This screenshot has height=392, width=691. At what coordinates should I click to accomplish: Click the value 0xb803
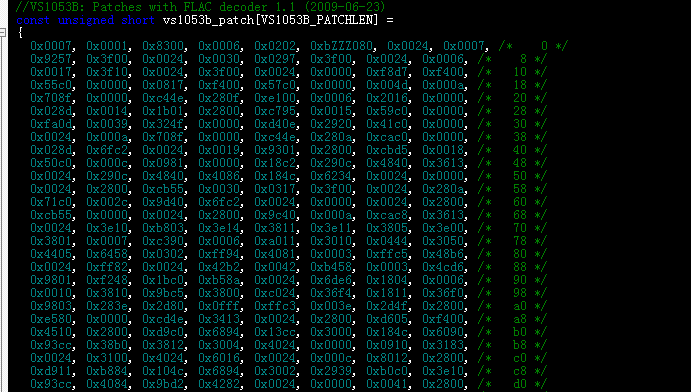(163, 228)
